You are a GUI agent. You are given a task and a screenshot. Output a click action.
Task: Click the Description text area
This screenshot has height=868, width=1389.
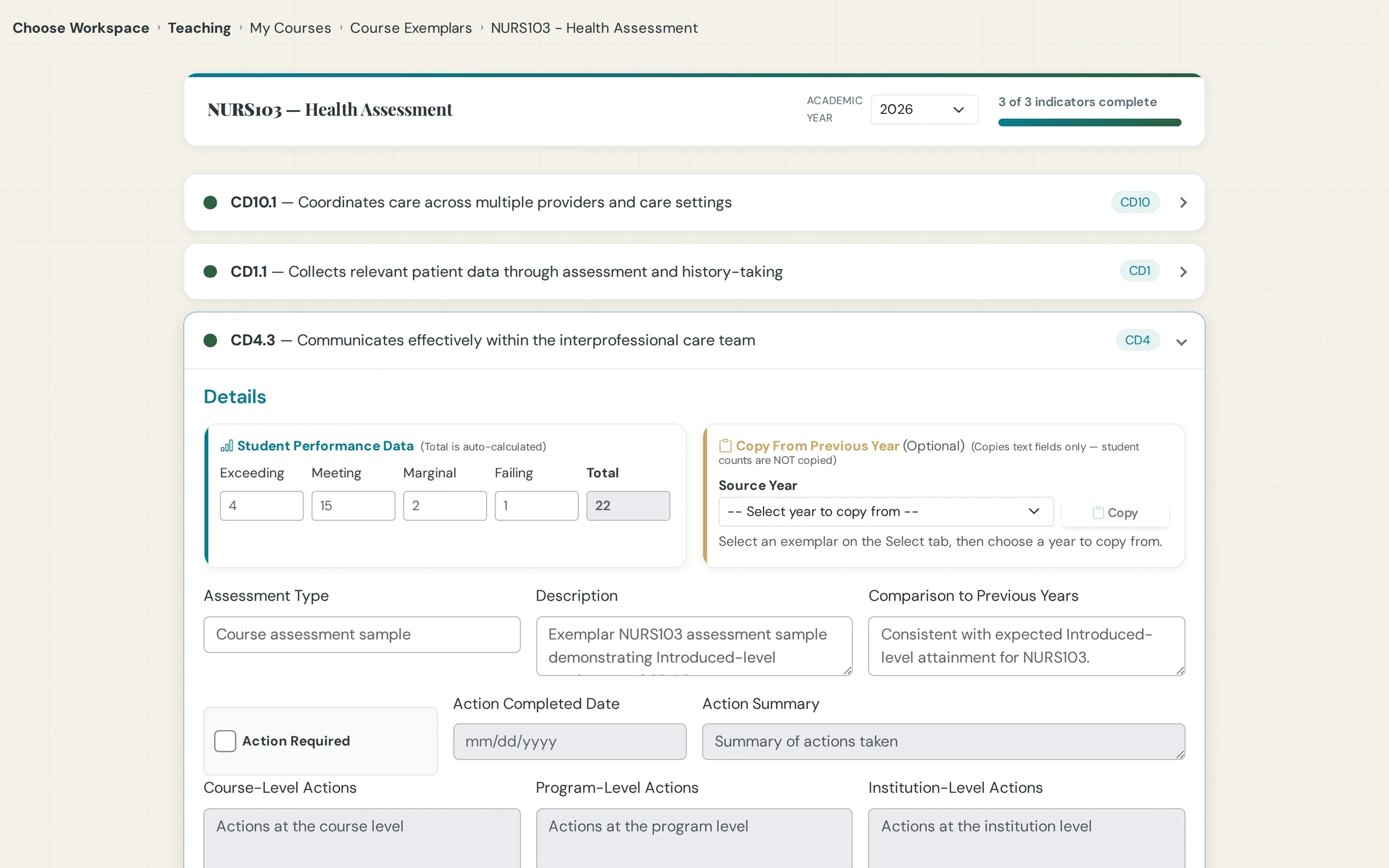(x=694, y=646)
